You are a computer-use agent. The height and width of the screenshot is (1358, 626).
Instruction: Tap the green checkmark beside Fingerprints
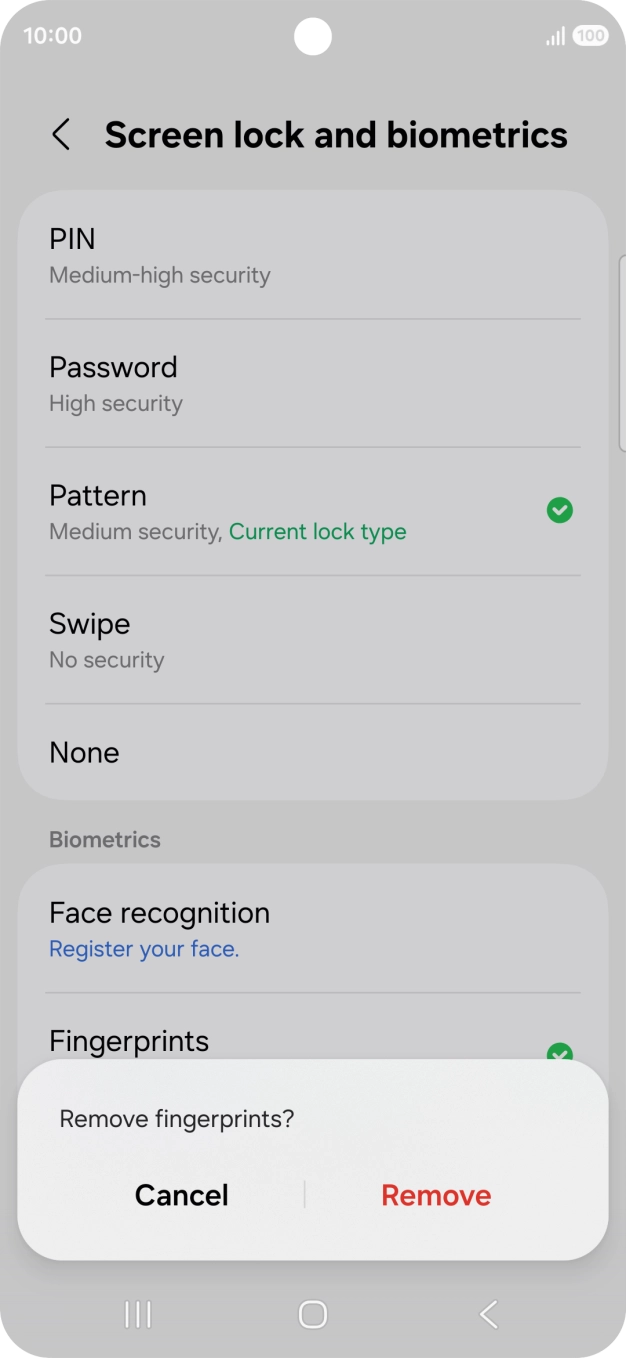pyautogui.click(x=560, y=1051)
